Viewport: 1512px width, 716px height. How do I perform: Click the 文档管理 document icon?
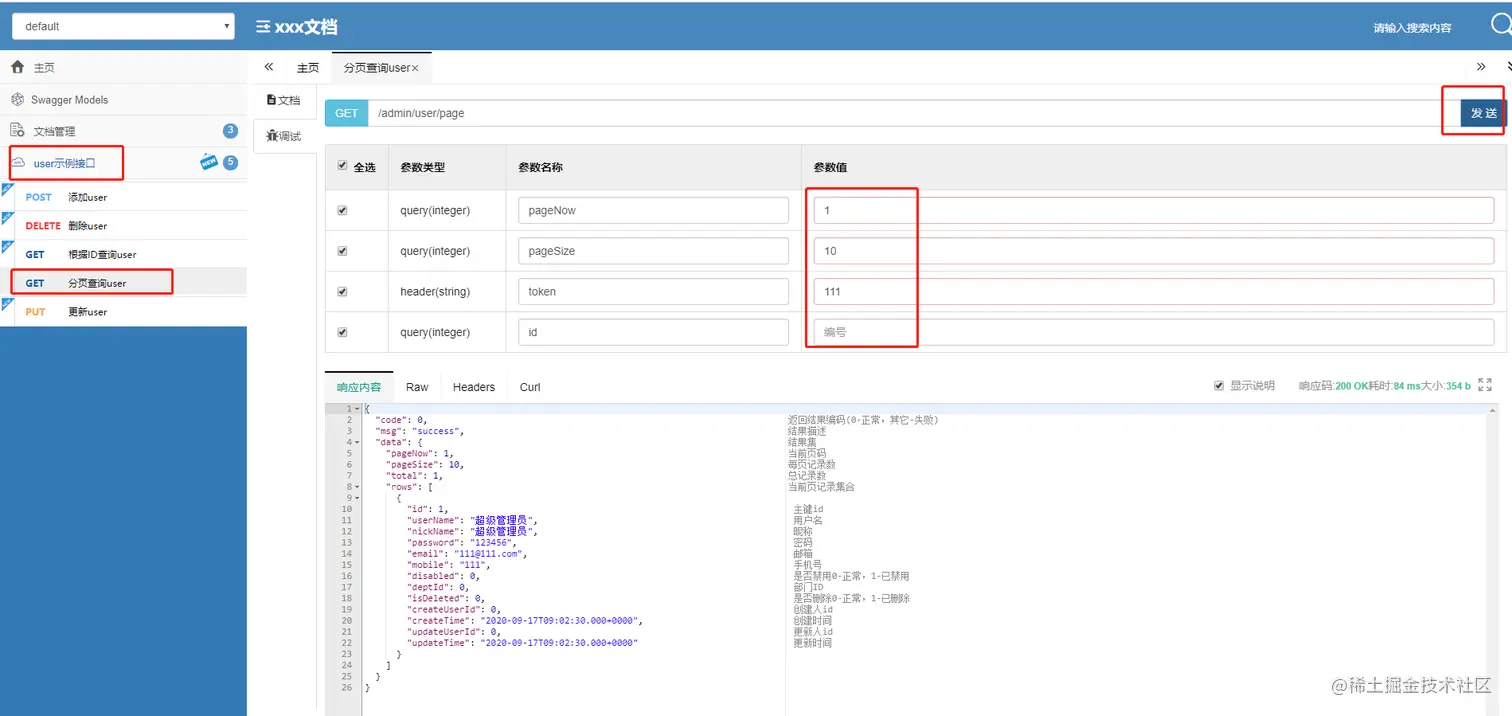tap(17, 131)
